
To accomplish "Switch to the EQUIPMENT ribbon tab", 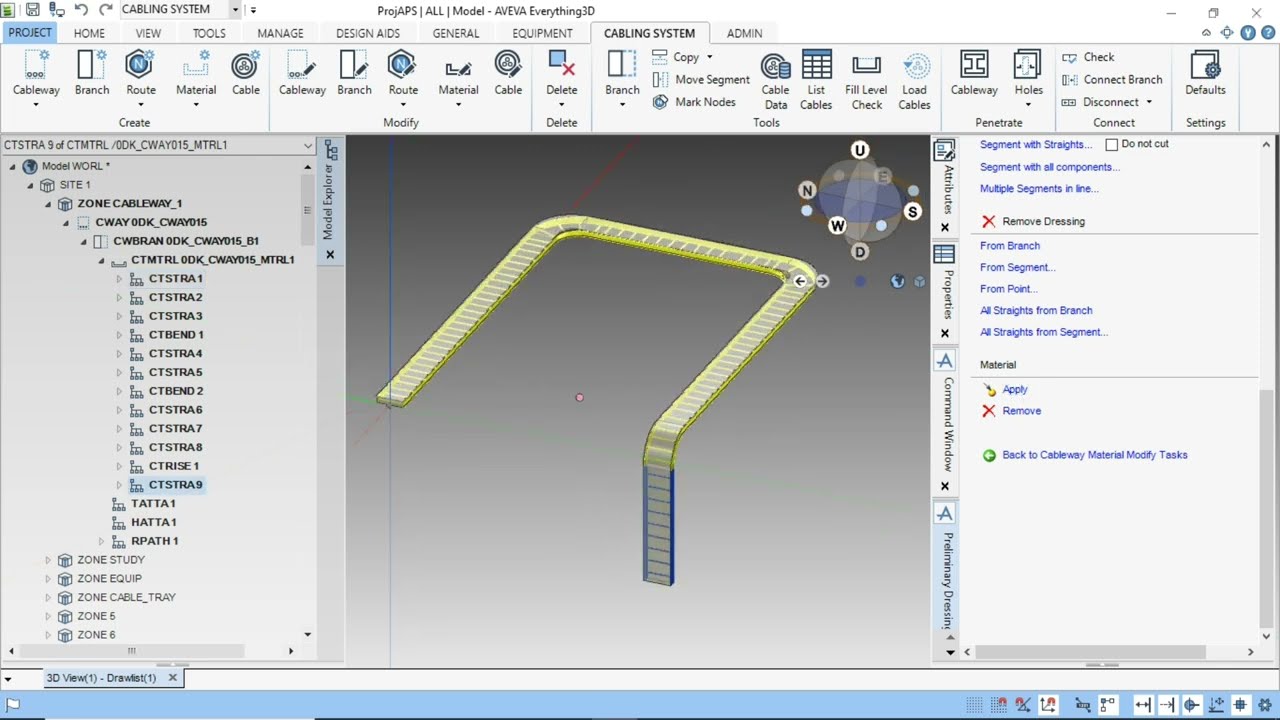I will (x=542, y=33).
